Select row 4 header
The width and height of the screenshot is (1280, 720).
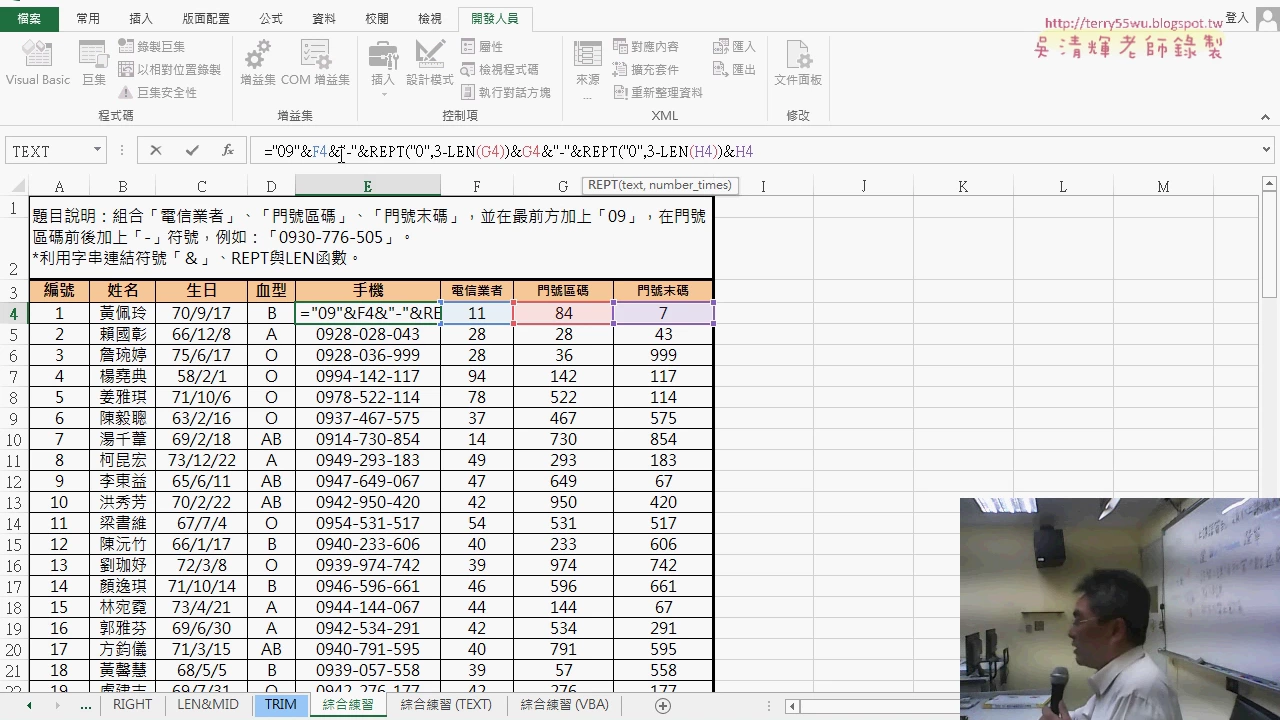(x=14, y=313)
